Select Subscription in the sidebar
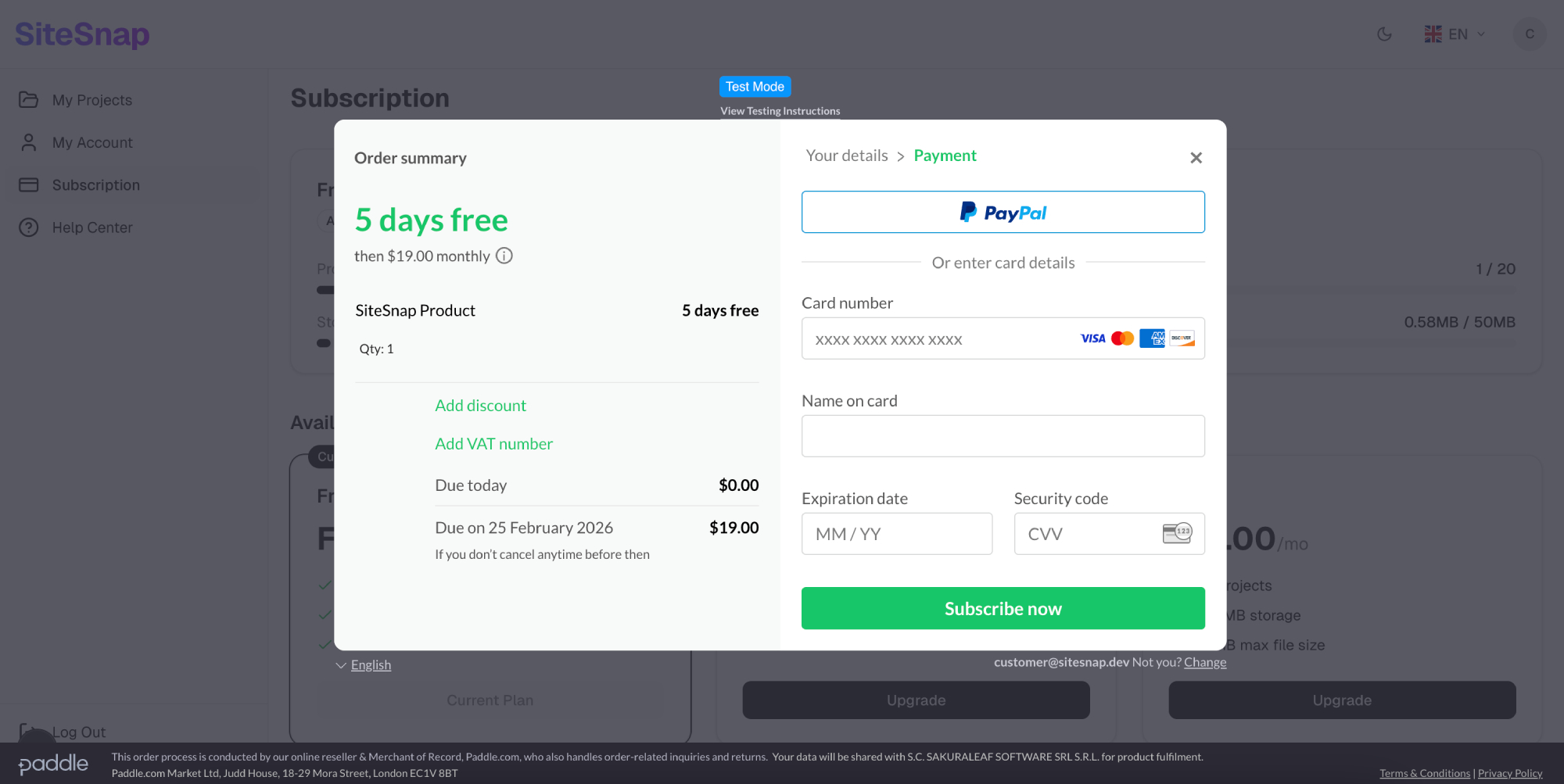 [x=95, y=185]
